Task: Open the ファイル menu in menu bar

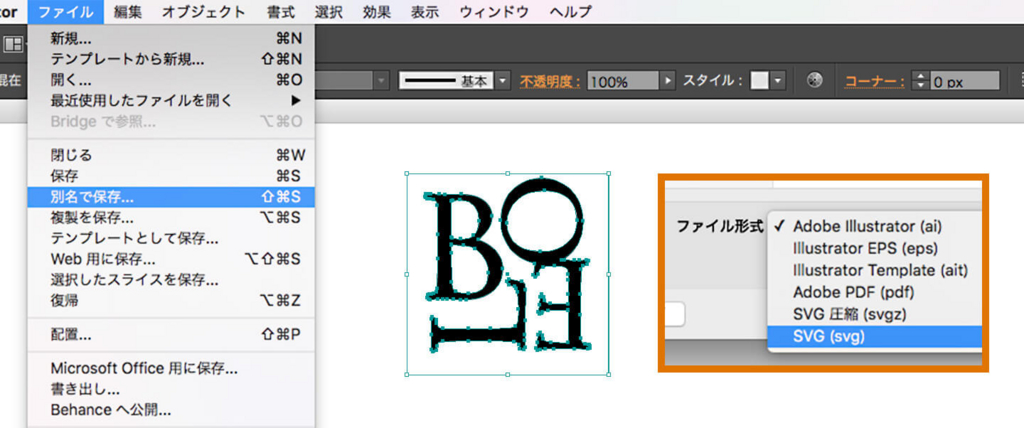Action: click(x=65, y=12)
